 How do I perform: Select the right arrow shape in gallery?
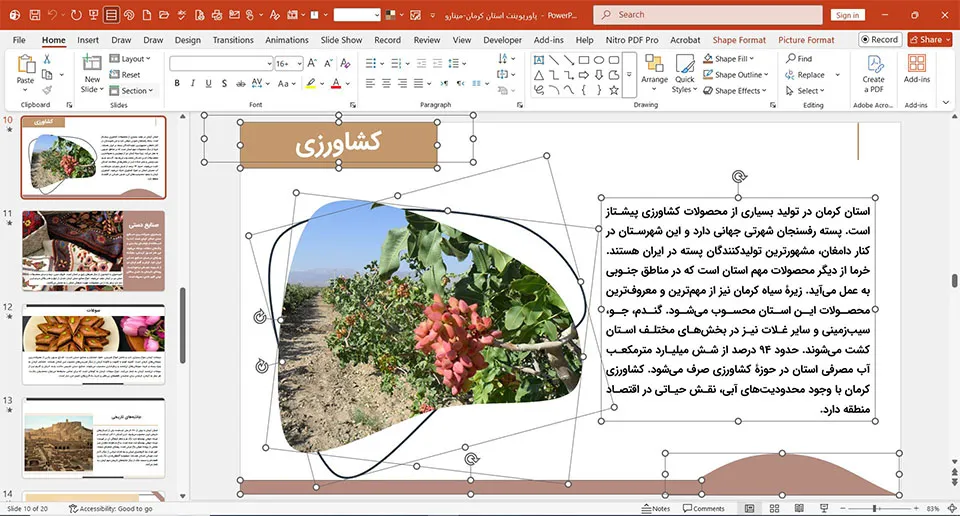(x=584, y=75)
